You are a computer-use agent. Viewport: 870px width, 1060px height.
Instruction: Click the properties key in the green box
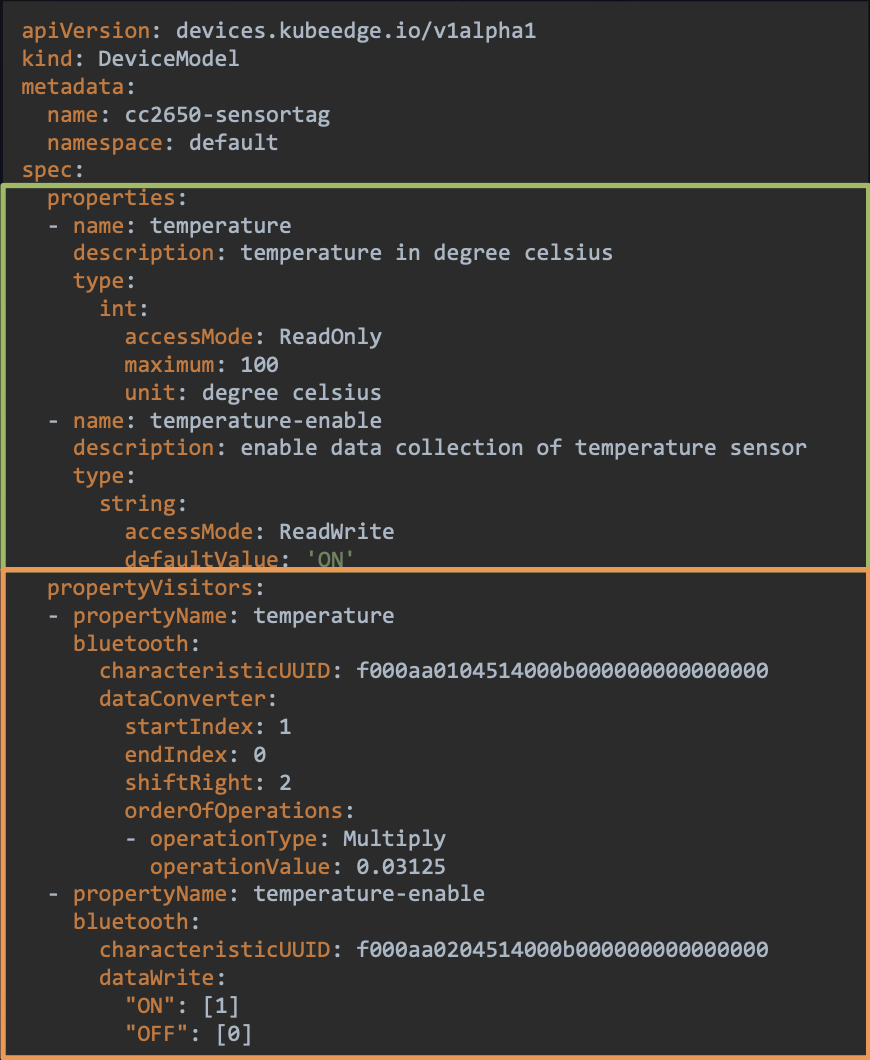[x=111, y=199]
